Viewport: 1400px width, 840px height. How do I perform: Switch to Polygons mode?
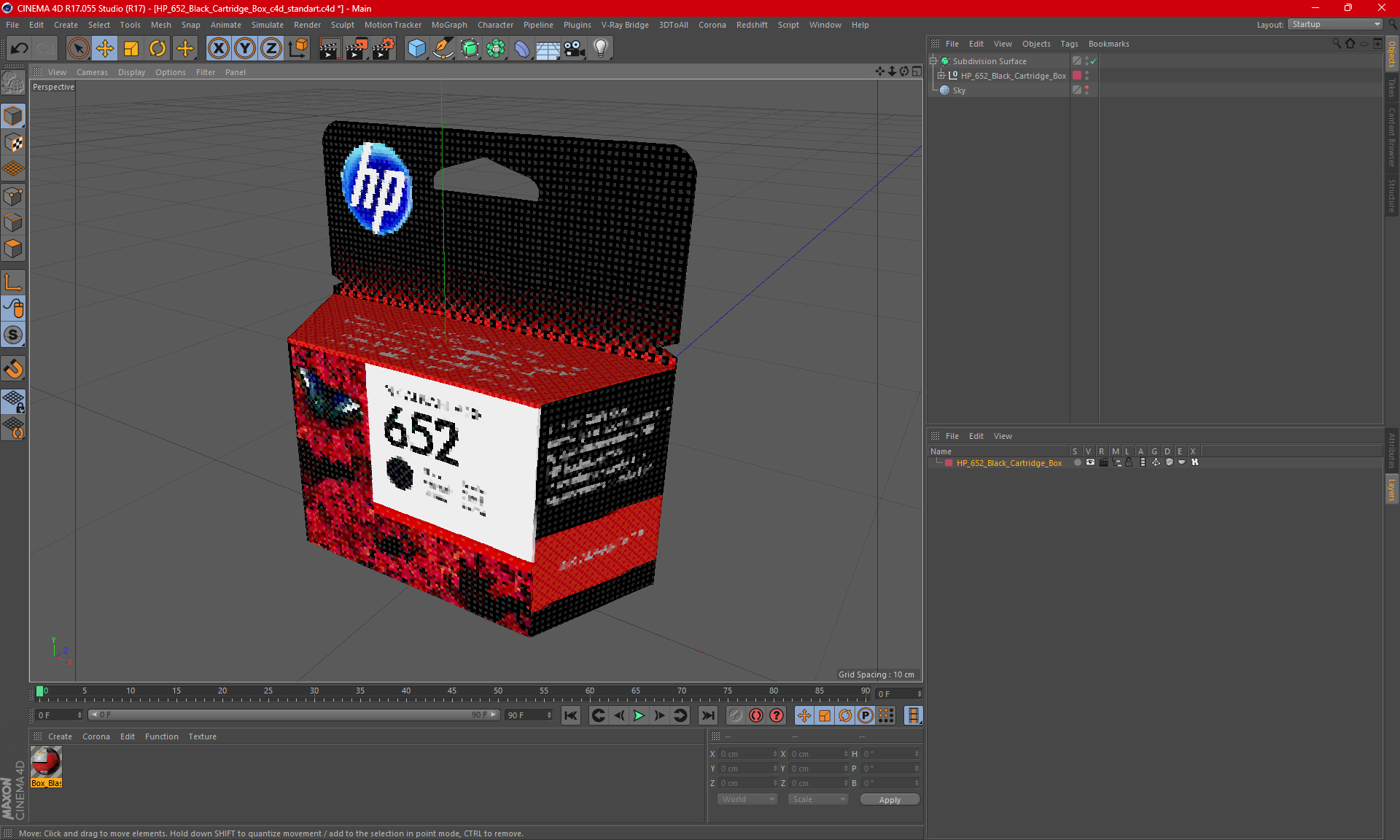(x=13, y=249)
